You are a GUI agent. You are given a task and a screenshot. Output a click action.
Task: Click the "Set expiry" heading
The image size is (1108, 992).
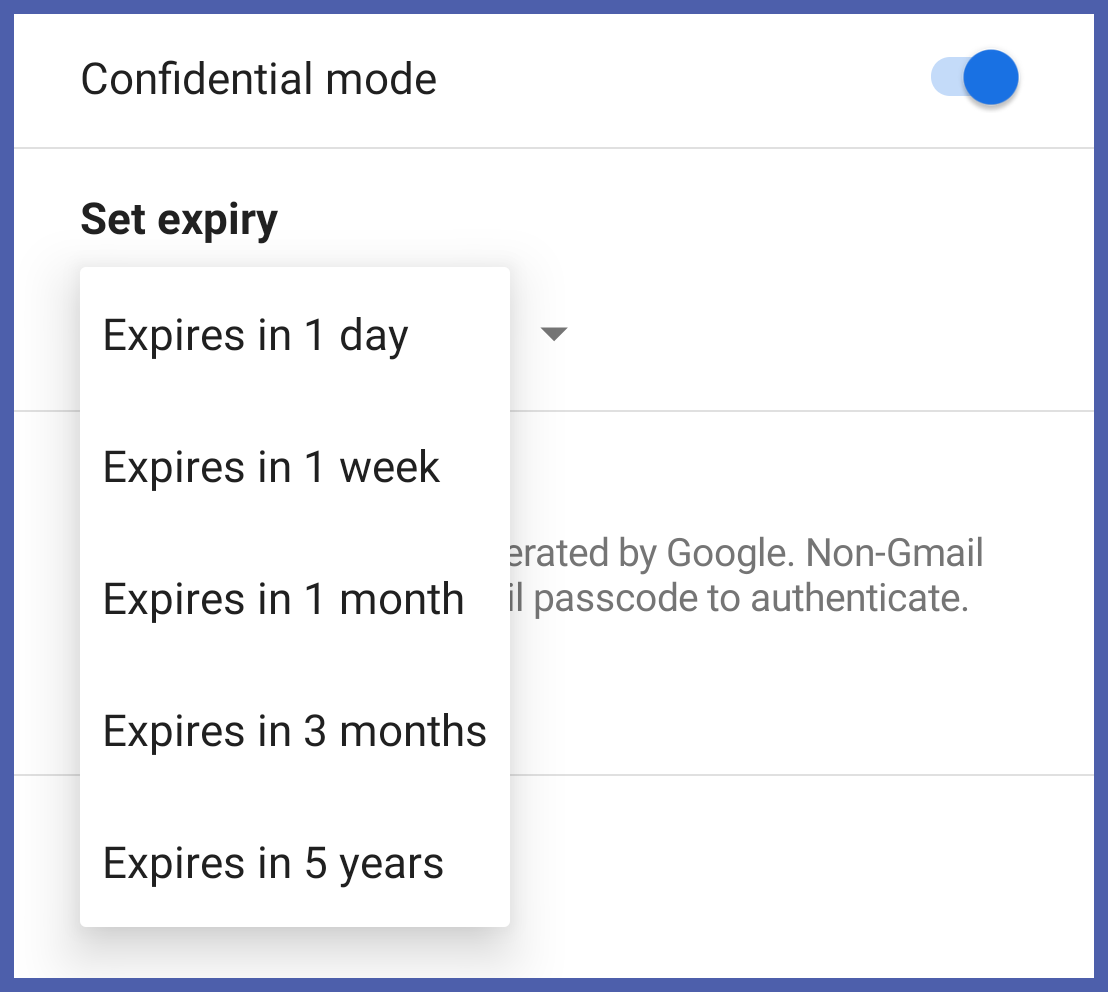[179, 219]
